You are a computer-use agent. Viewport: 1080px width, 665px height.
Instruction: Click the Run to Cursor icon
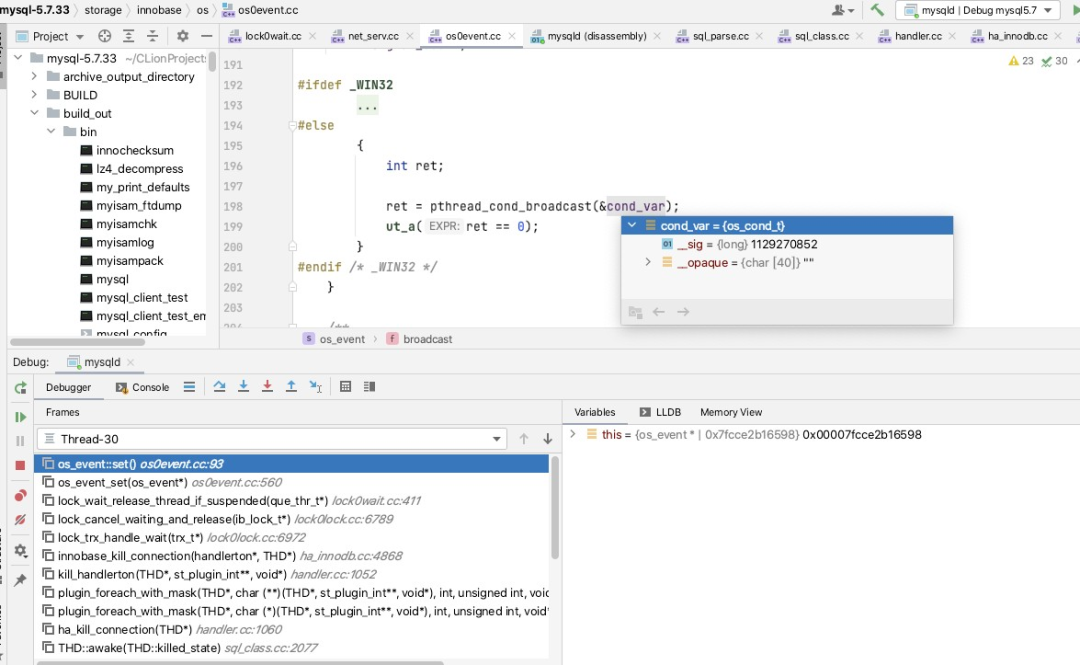tap(315, 387)
